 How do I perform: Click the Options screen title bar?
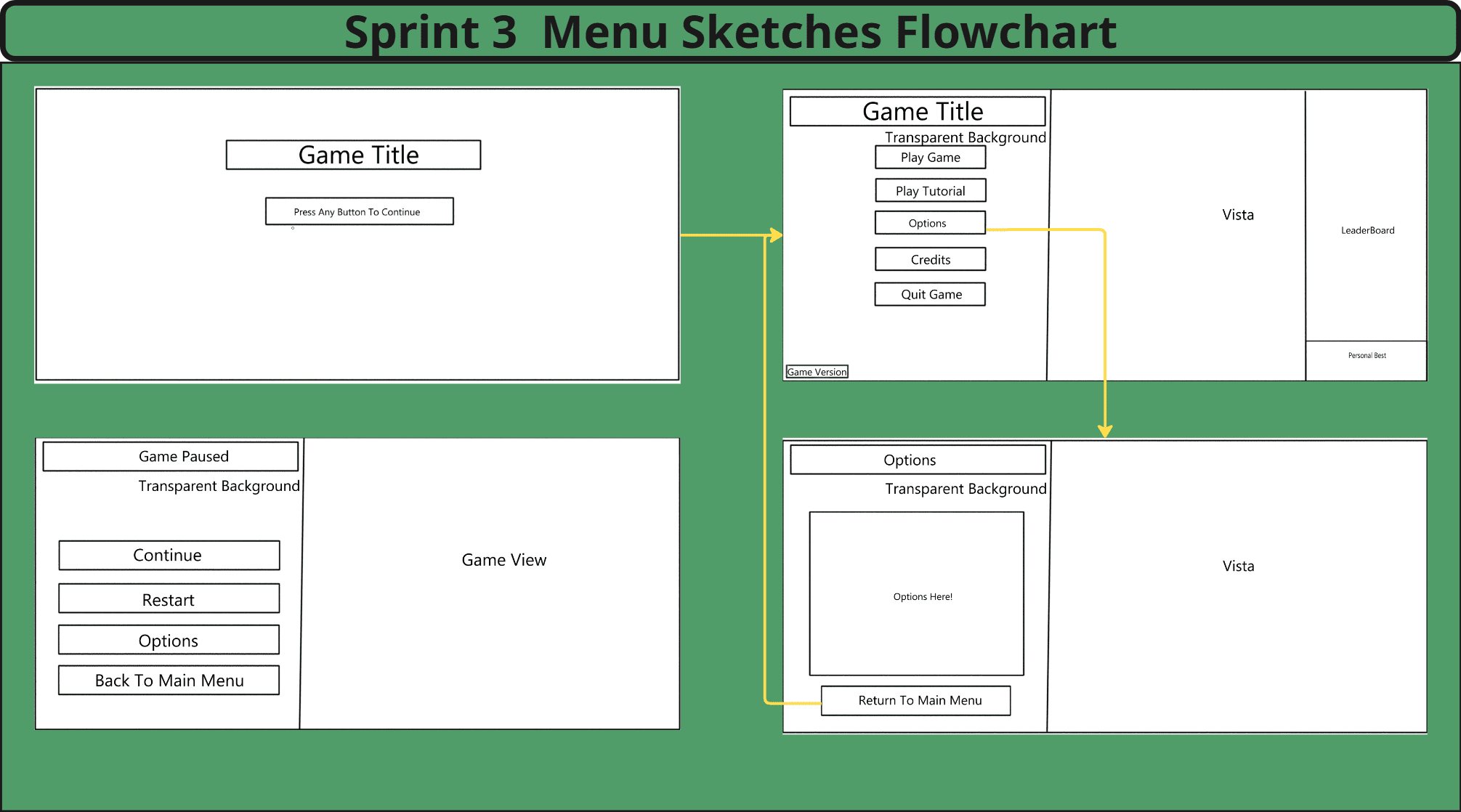tap(916, 459)
